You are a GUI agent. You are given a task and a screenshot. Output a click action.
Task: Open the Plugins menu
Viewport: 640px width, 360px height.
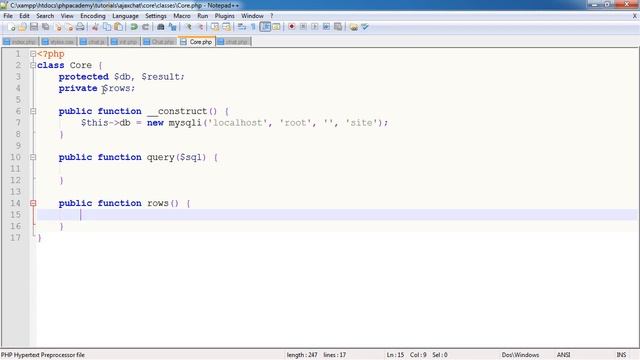[x=224, y=16]
